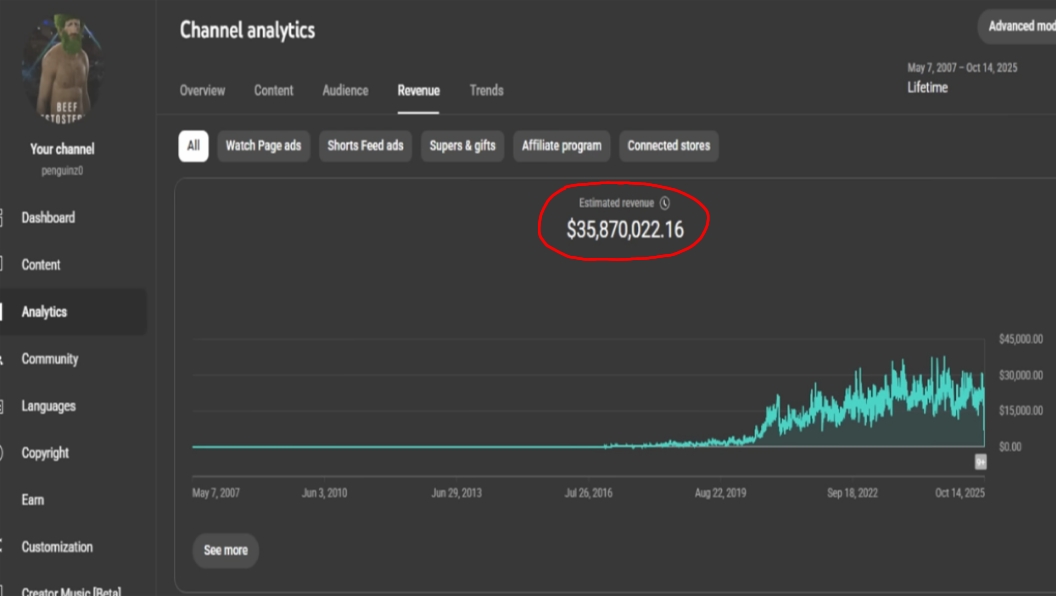The image size is (1056, 596).
Task: Open Copyright in the sidebar
Action: tap(44, 453)
